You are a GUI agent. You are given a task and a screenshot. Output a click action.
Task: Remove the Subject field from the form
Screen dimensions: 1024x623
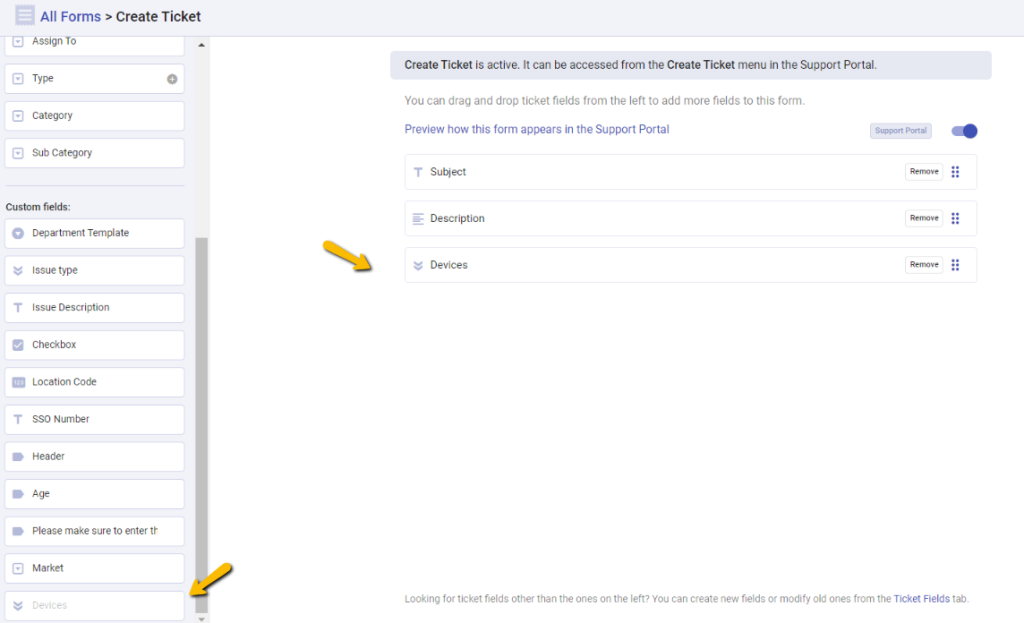(x=923, y=171)
